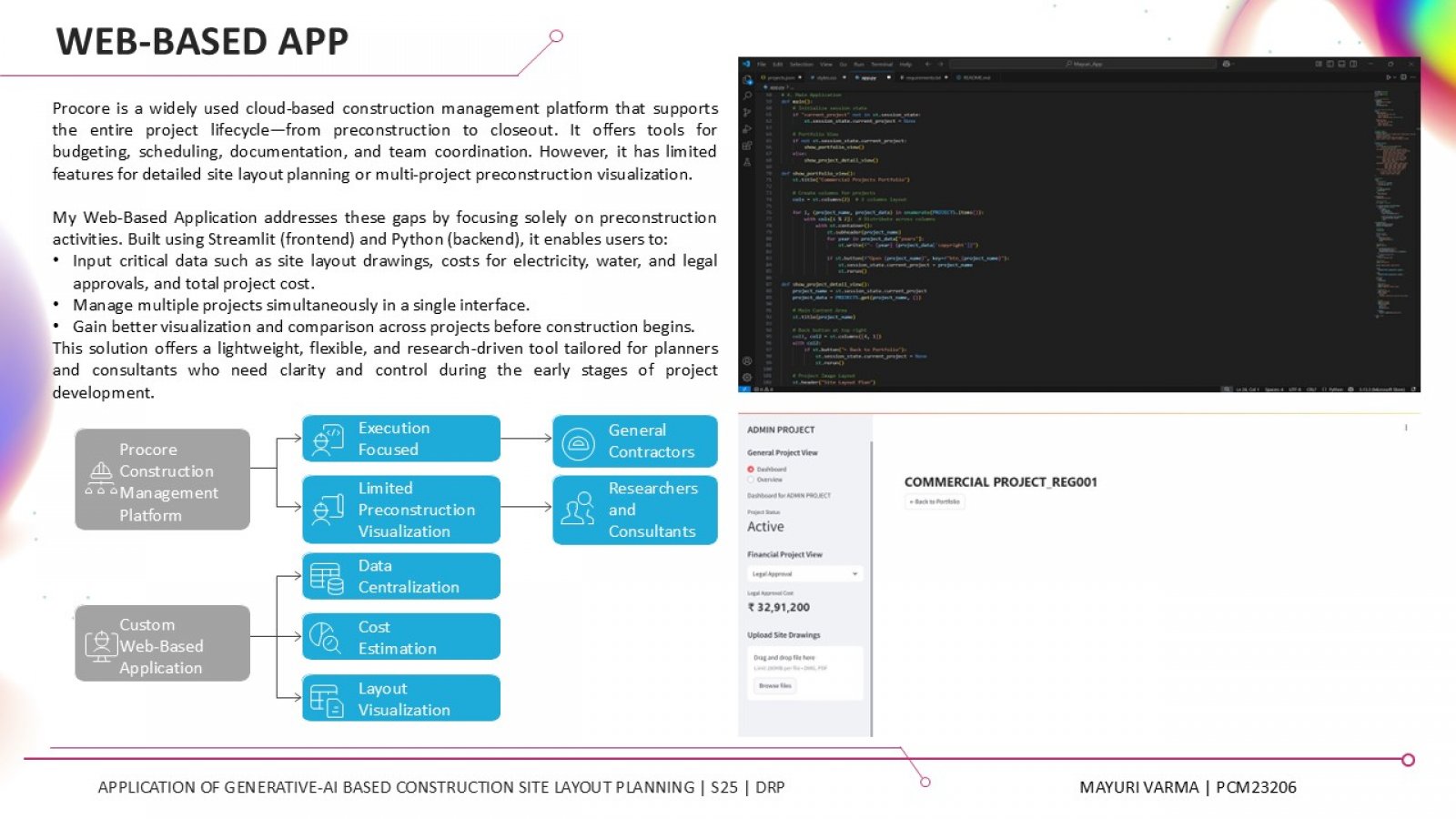Open the Legal Approval dropdown
Viewport: 1456px width, 819px height.
coord(804,574)
